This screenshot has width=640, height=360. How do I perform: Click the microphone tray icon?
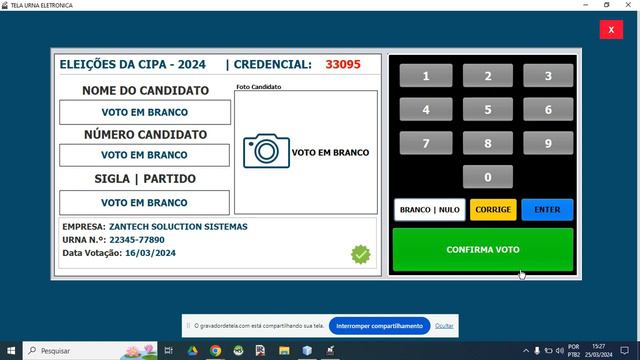pyautogui.click(x=537, y=351)
